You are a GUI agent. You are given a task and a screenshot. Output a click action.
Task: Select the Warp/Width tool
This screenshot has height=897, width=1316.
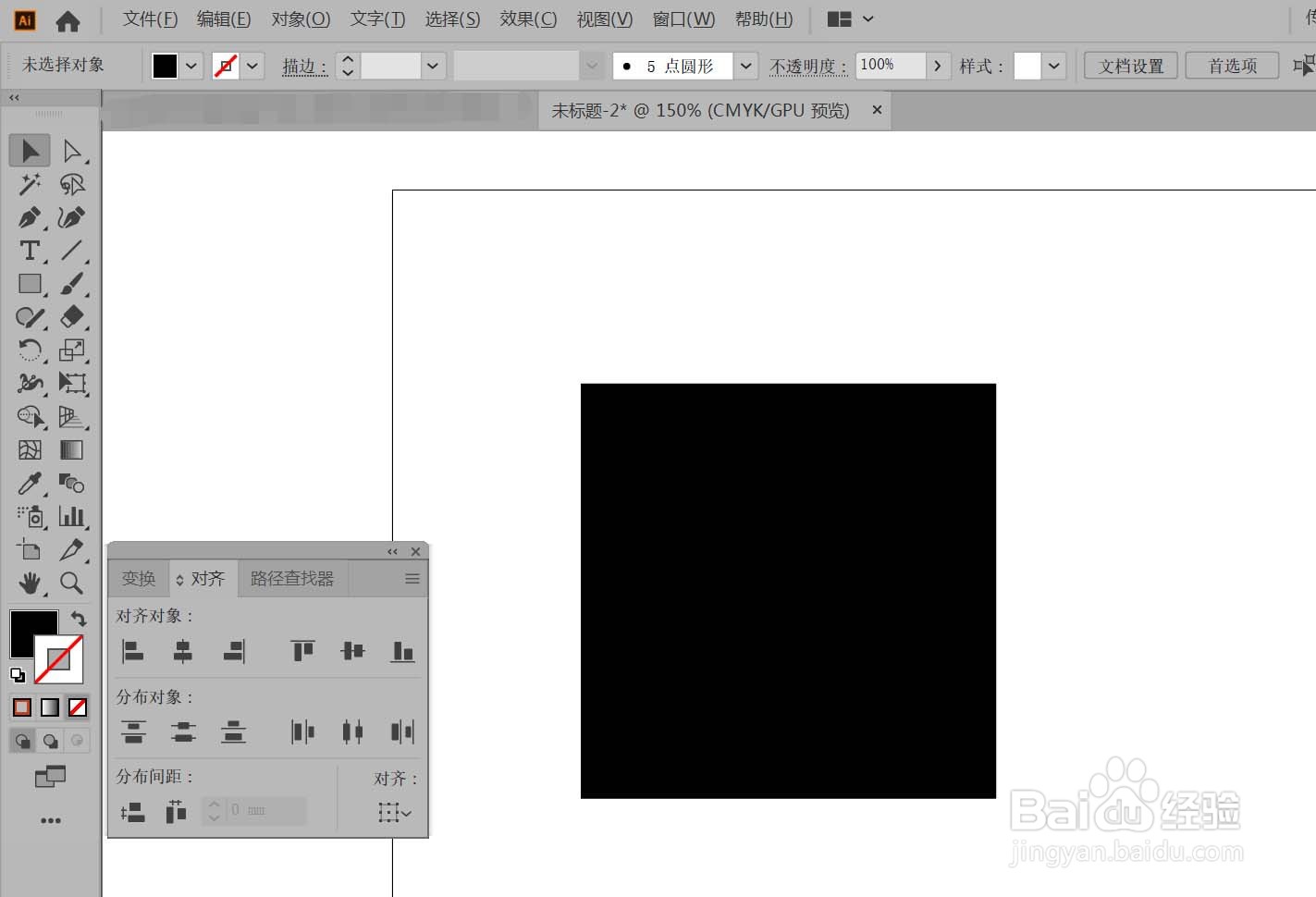[x=30, y=384]
